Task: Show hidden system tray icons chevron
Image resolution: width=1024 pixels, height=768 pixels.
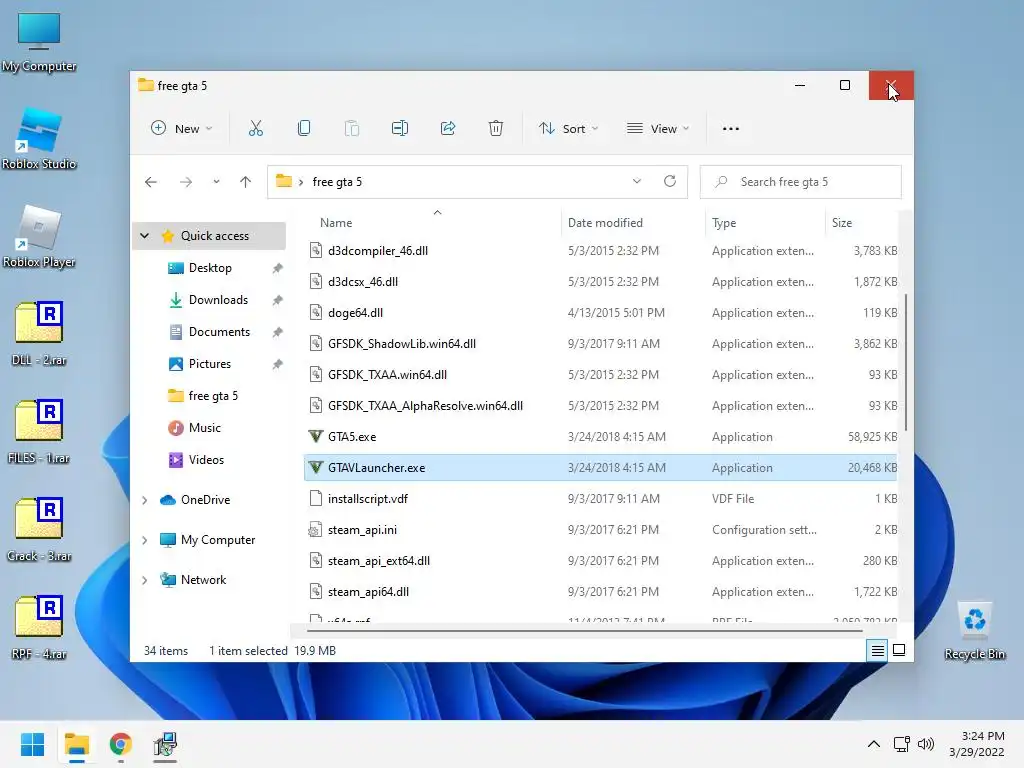Action: tap(874, 744)
